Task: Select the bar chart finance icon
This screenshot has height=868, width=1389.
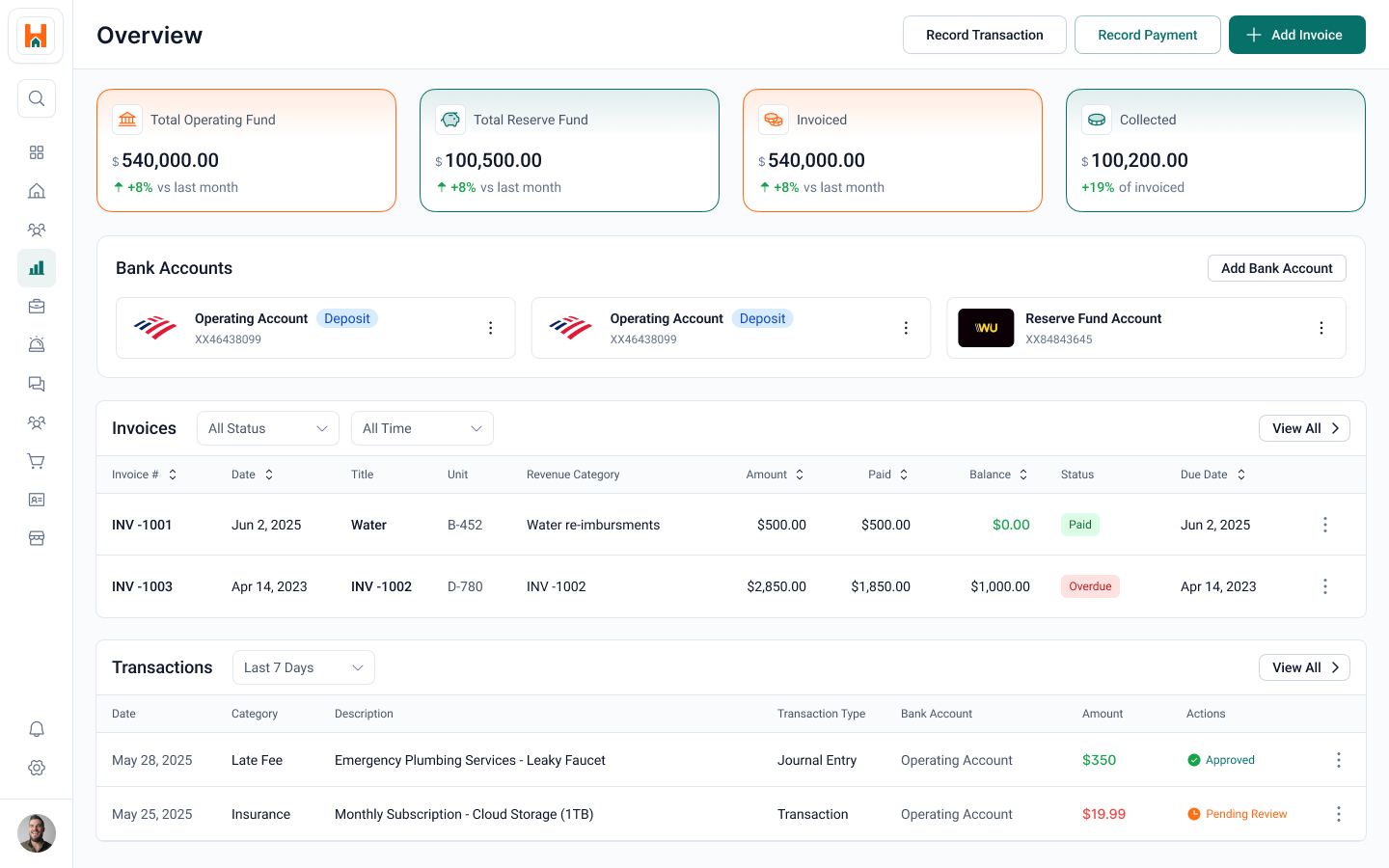Action: pos(37,268)
